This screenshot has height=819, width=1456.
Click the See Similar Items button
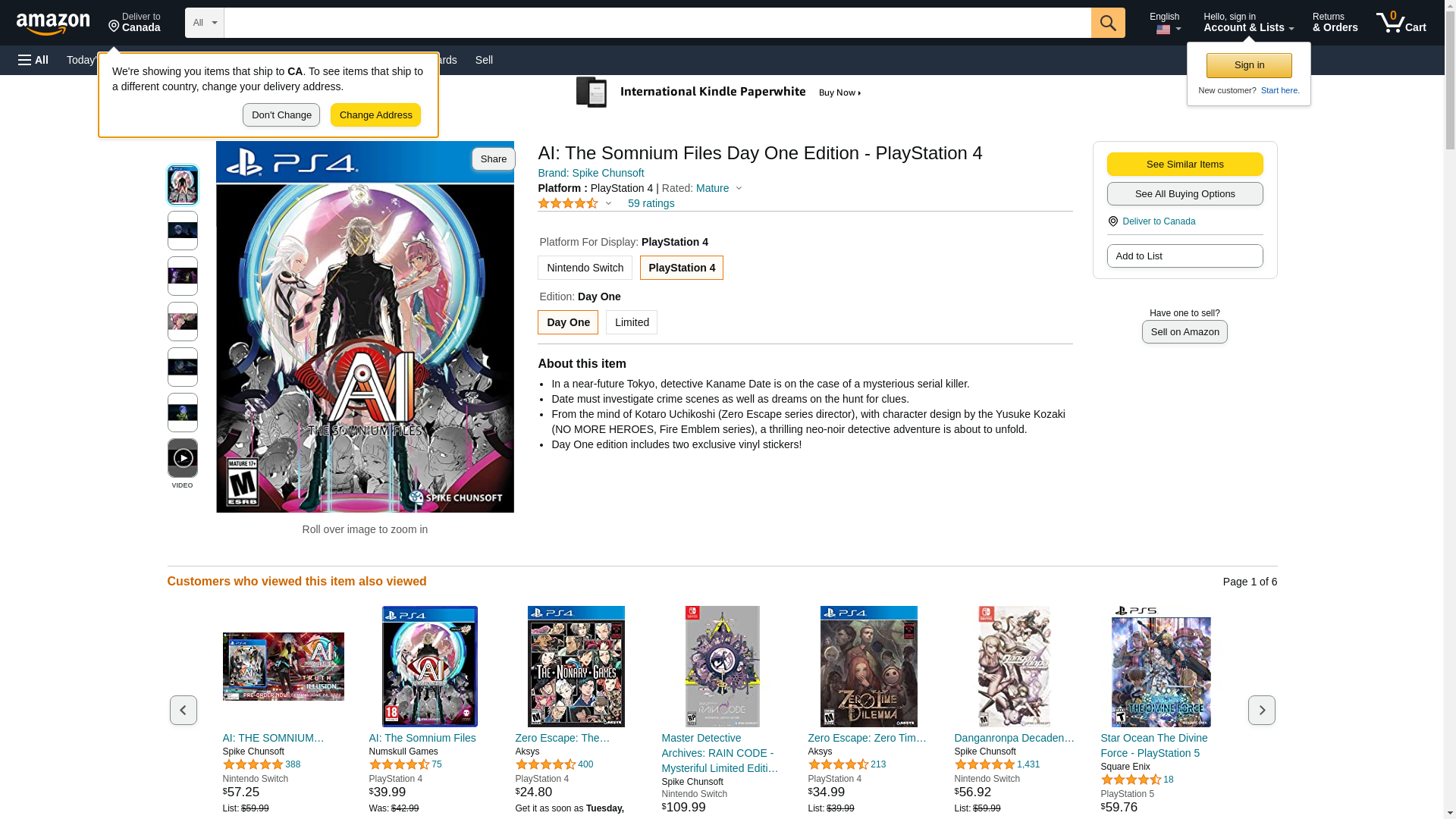pyautogui.click(x=1185, y=165)
